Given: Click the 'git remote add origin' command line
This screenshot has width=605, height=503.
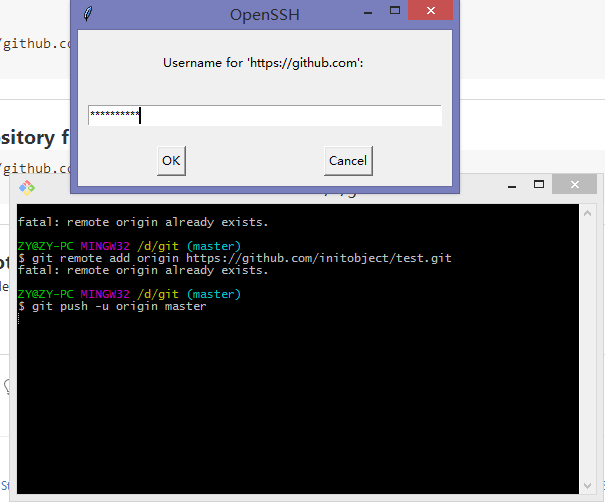Looking at the screenshot, I should tap(235, 258).
